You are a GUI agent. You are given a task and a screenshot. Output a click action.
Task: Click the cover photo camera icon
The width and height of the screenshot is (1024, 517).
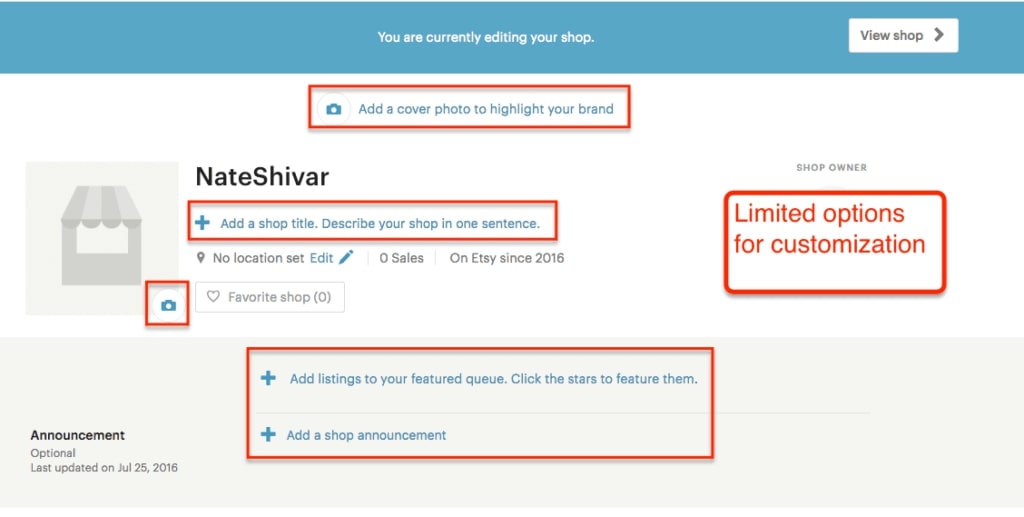click(x=334, y=109)
